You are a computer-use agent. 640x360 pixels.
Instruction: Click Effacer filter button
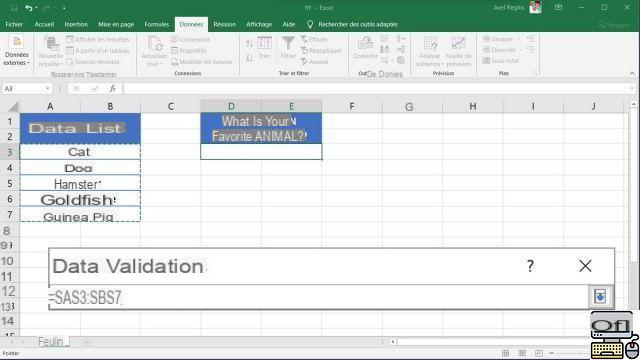pos(314,40)
